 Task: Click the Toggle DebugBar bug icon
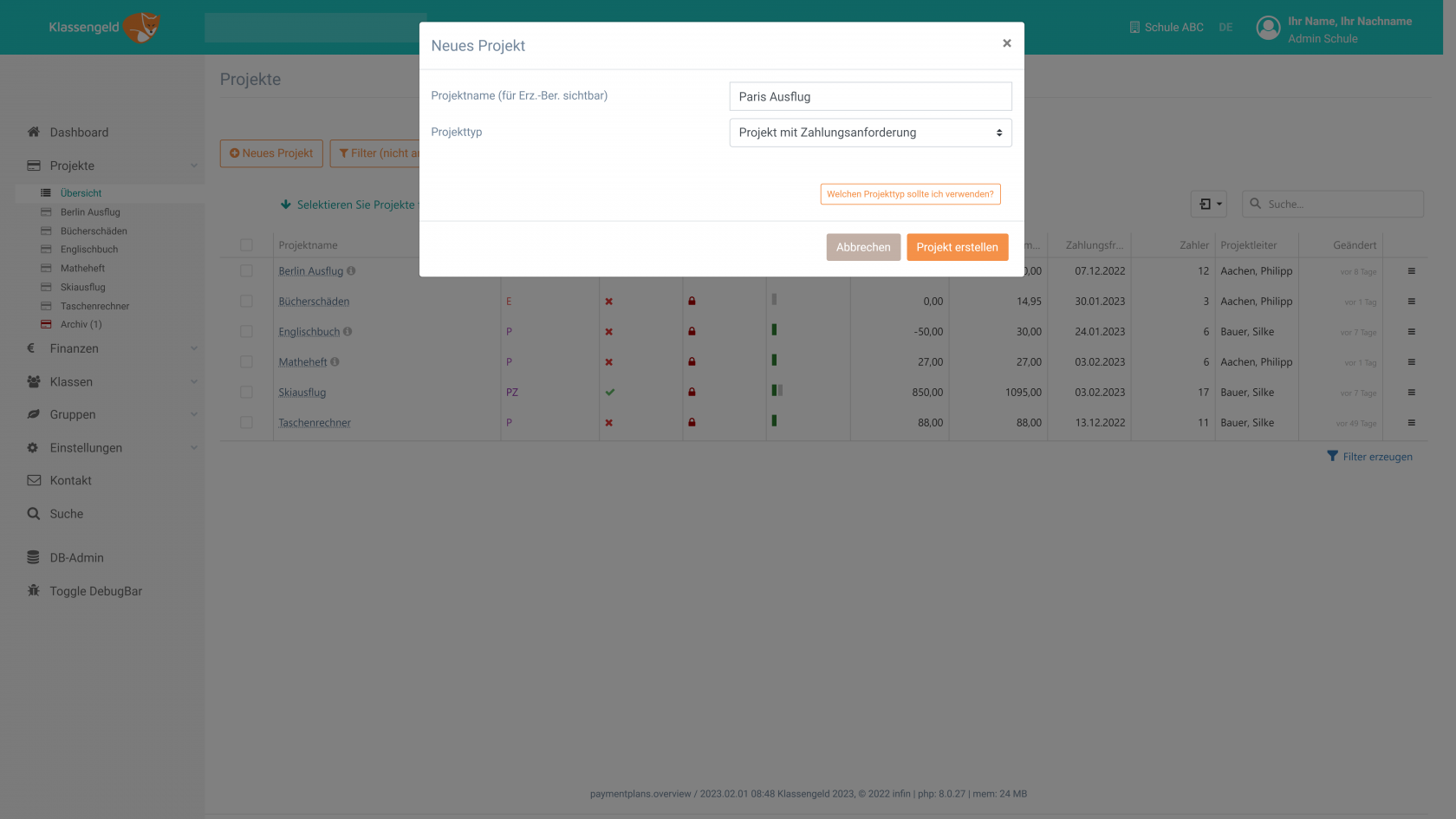tap(33, 590)
